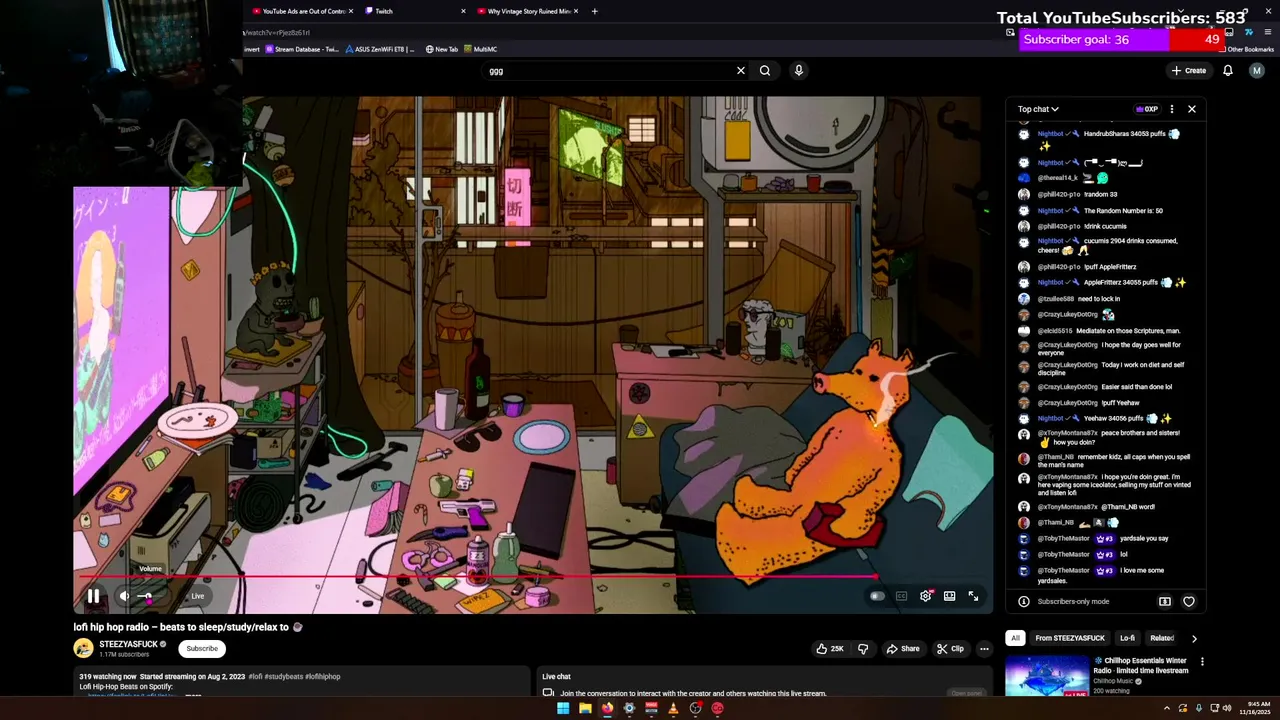Select chat message 'yardsale you say'

[1144, 538]
